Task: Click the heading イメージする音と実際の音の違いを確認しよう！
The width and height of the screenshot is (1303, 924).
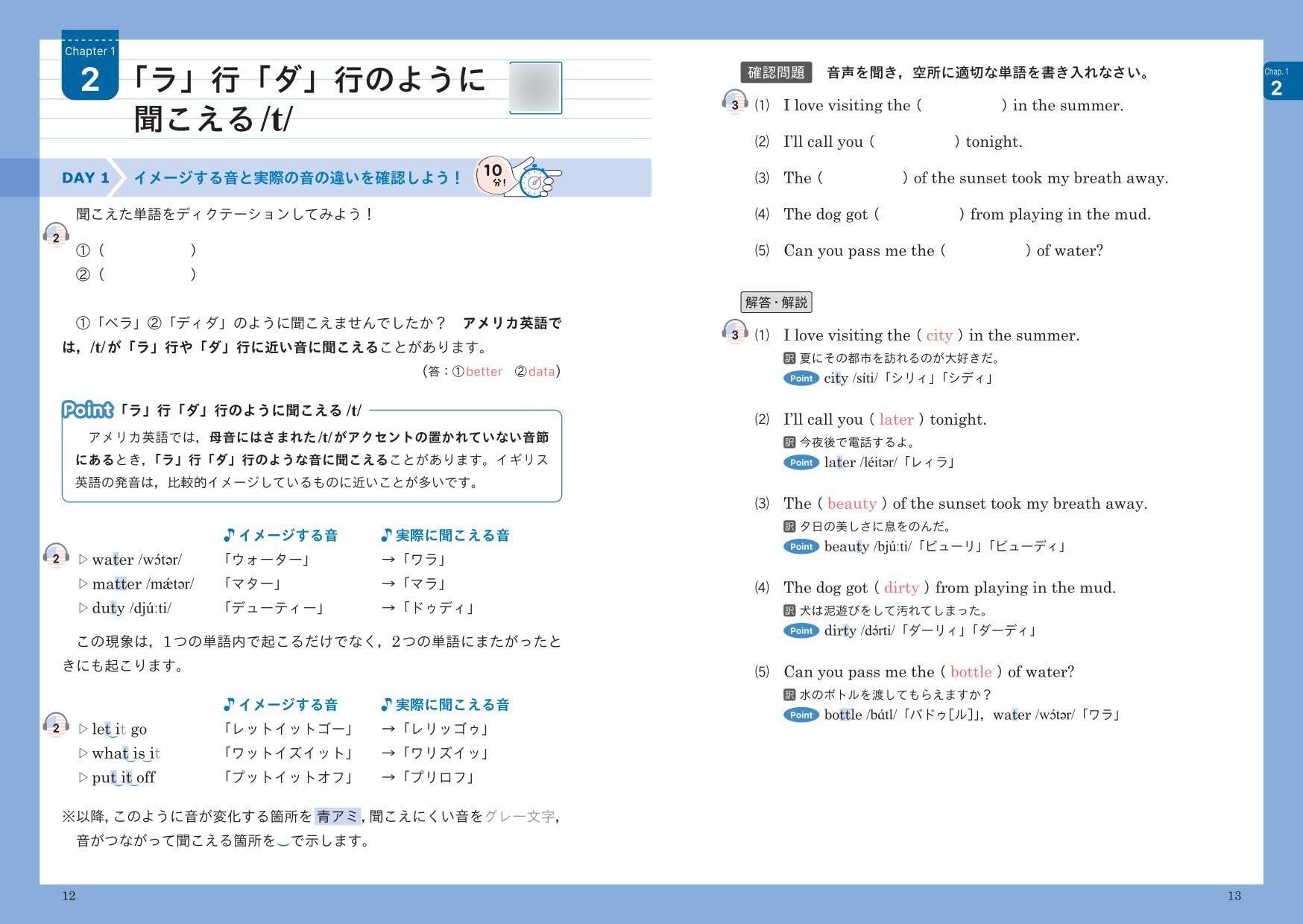Action: click(297, 177)
